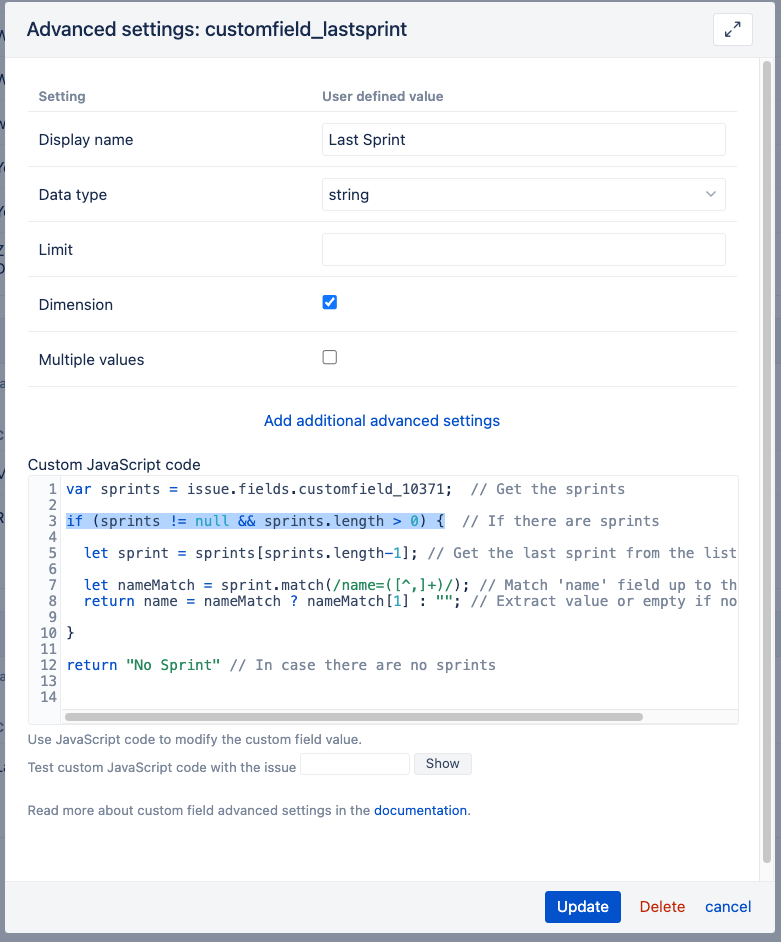Click the Display name input field
This screenshot has width=781, height=942.
(x=523, y=139)
